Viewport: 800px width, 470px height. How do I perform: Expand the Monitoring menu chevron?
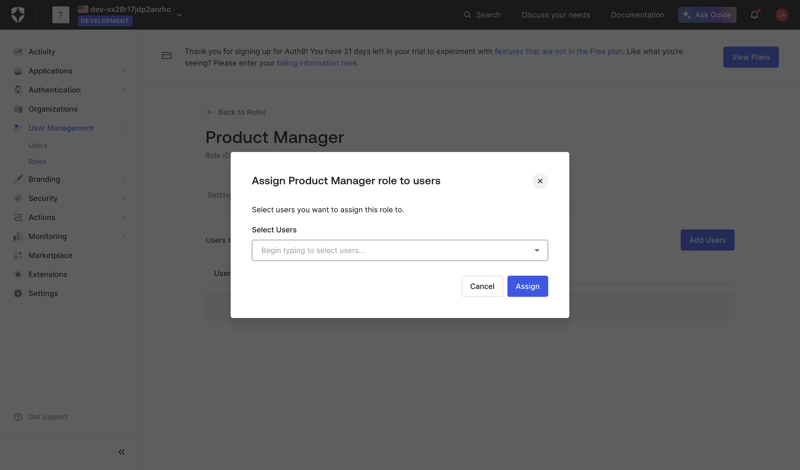pyautogui.click(x=123, y=236)
